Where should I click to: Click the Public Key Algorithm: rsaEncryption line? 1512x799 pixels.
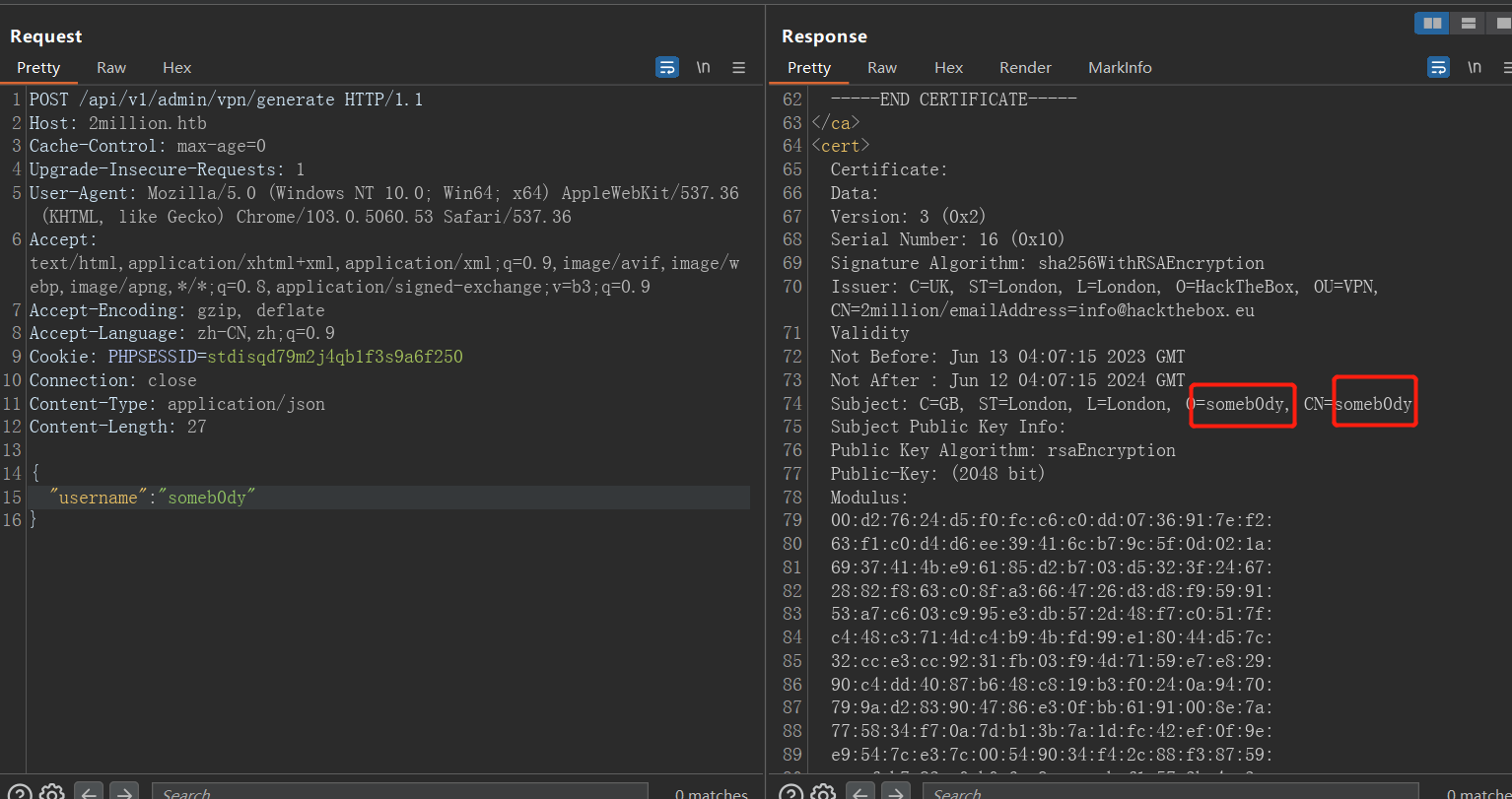pos(1002,450)
